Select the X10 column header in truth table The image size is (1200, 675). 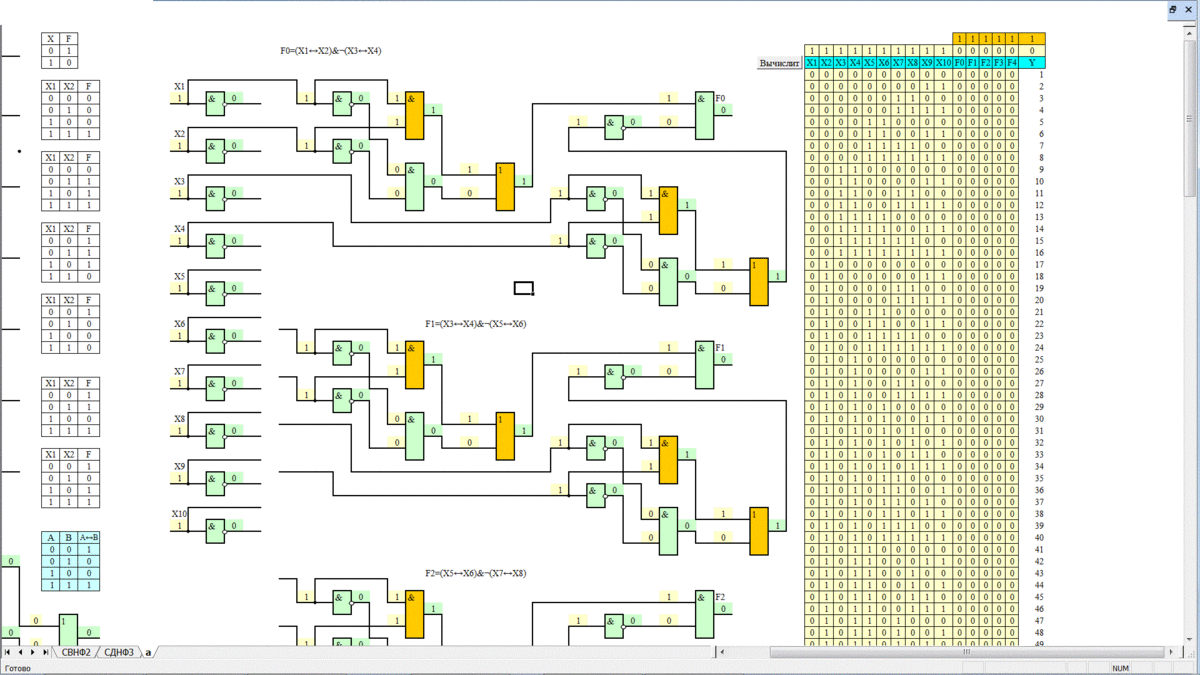[943, 63]
